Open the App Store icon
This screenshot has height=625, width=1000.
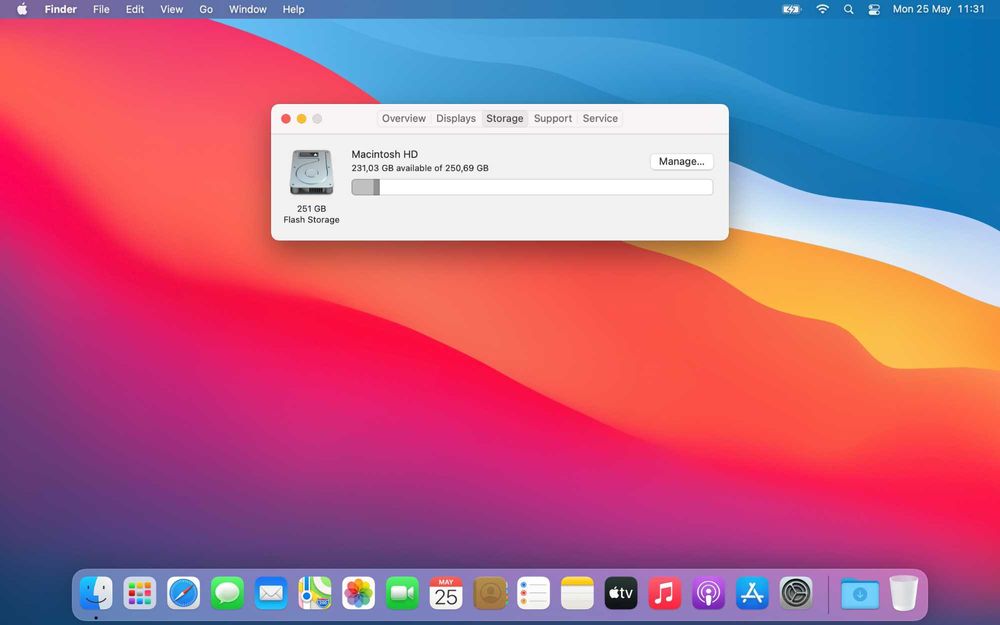[x=752, y=593]
